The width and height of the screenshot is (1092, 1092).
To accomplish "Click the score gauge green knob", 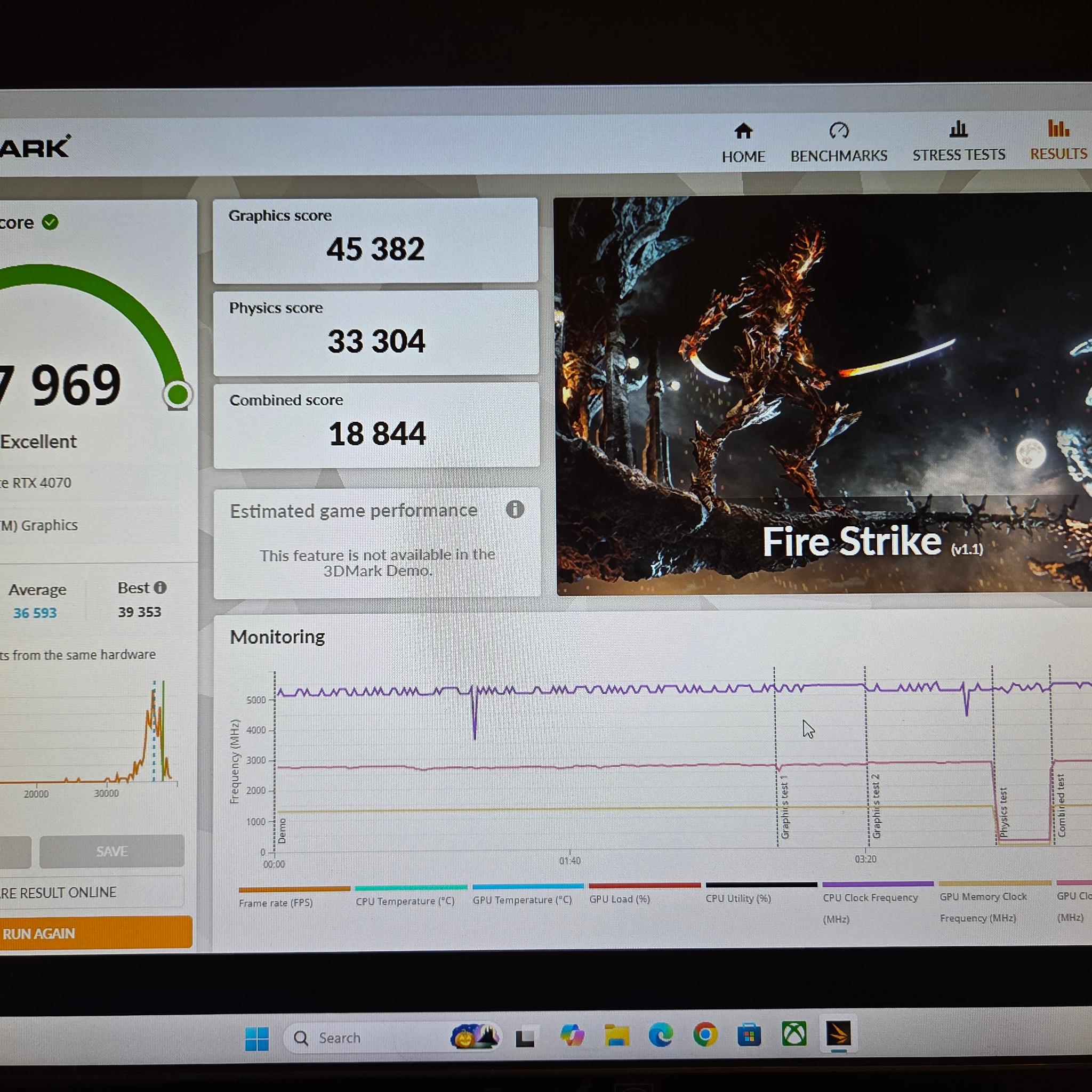I will 178,394.
